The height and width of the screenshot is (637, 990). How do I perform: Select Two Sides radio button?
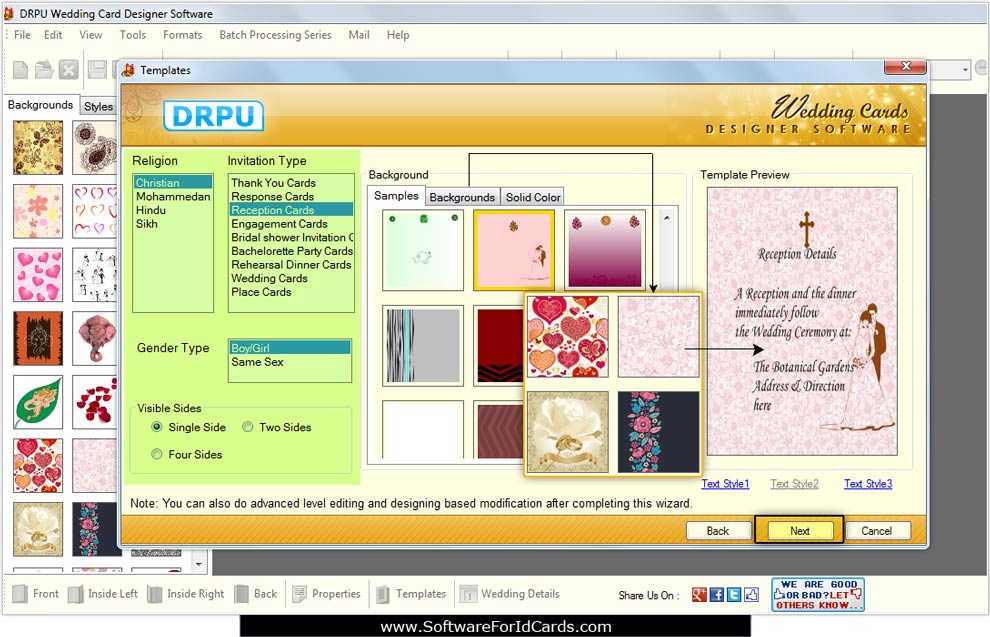(248, 427)
